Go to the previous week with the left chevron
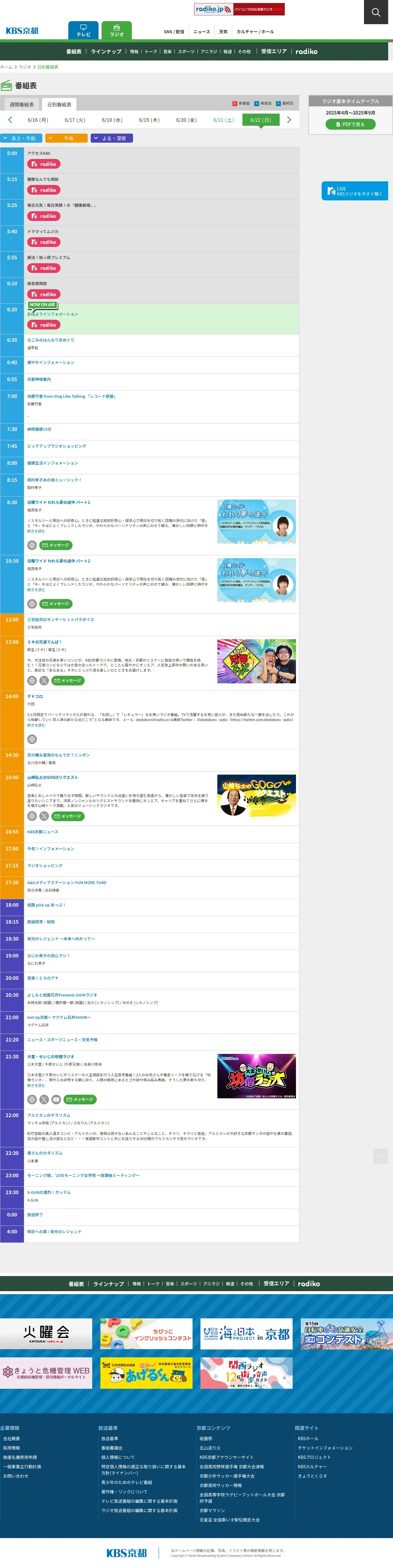 (10, 120)
